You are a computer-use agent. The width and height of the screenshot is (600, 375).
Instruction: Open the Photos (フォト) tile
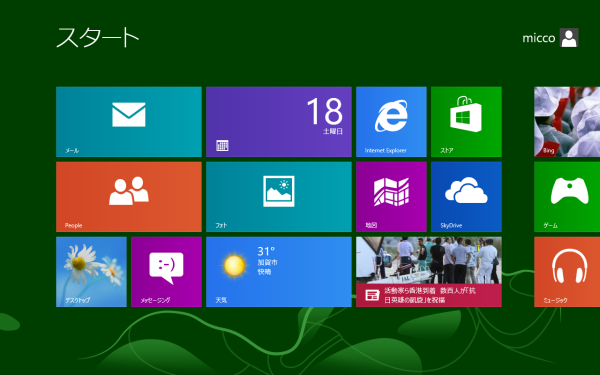coord(279,197)
